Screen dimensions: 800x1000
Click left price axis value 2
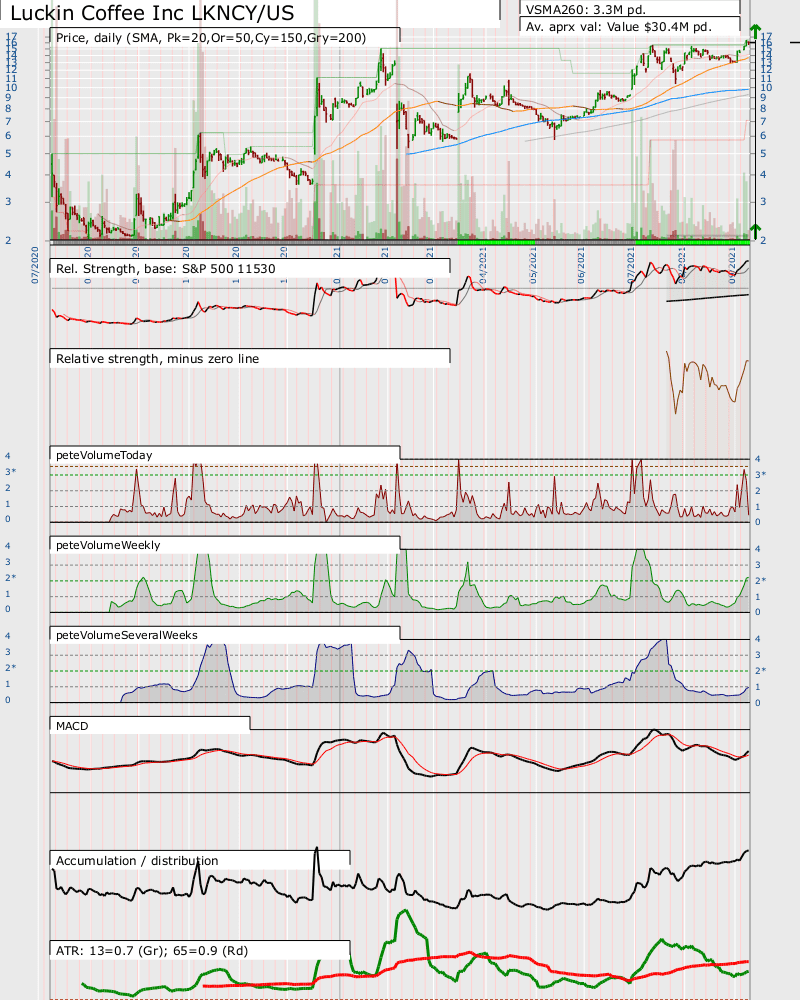click(x=8, y=240)
